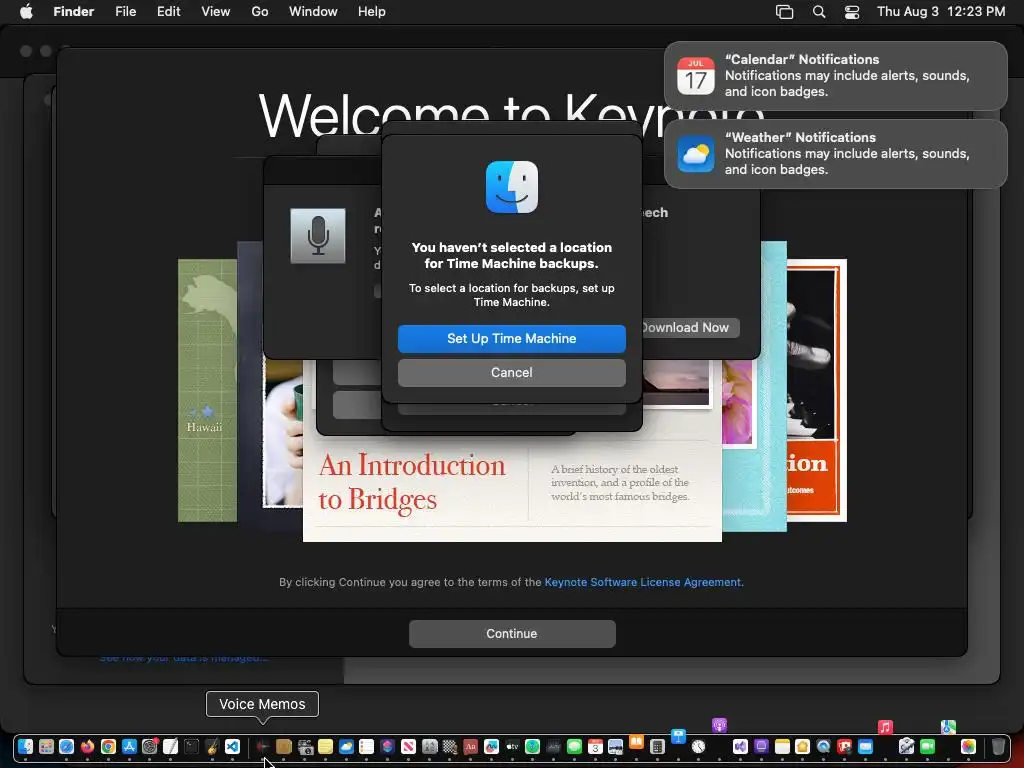
Task: Open Messages from the Dock
Action: 574,746
